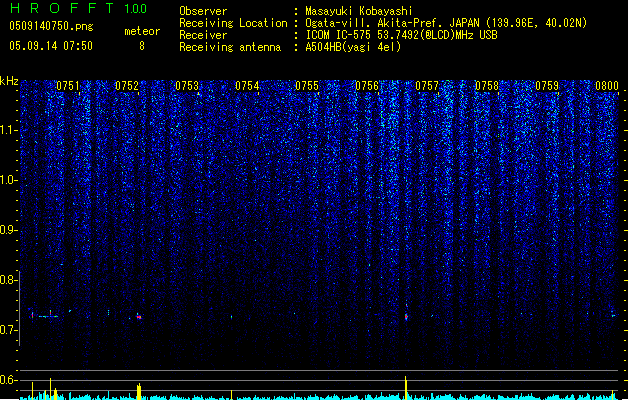Viewport: 629px width, 400px height.
Task: Click the 1.1 kHz axis label
Action: [x=8, y=130]
